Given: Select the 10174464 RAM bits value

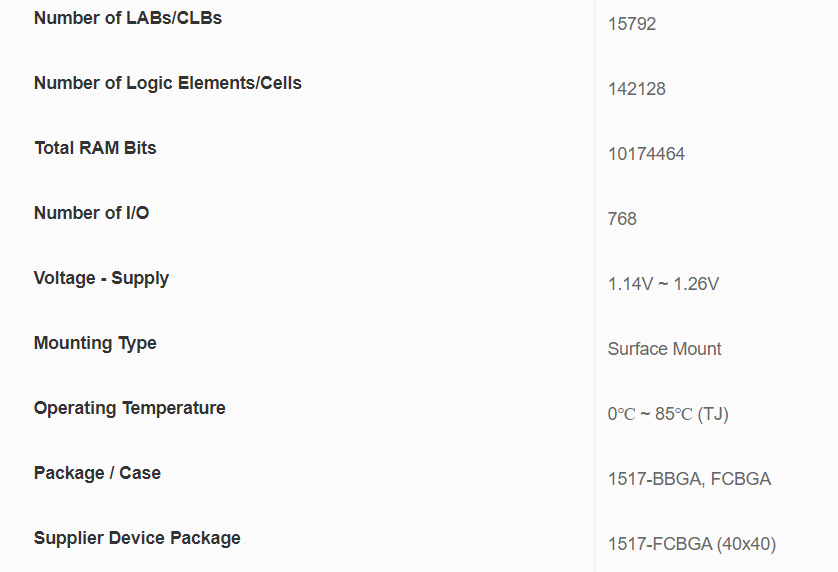Looking at the screenshot, I should click(x=646, y=154).
